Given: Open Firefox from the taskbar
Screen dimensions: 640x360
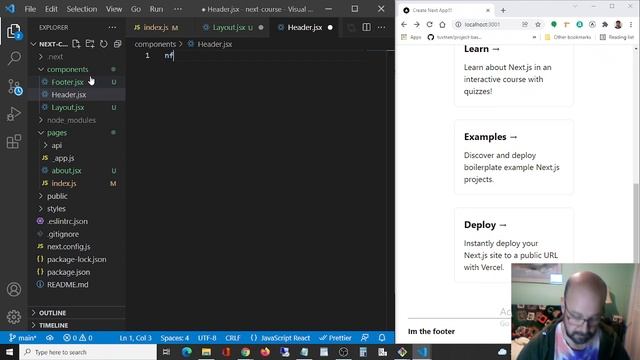Looking at the screenshot, I should (x=265, y=352).
